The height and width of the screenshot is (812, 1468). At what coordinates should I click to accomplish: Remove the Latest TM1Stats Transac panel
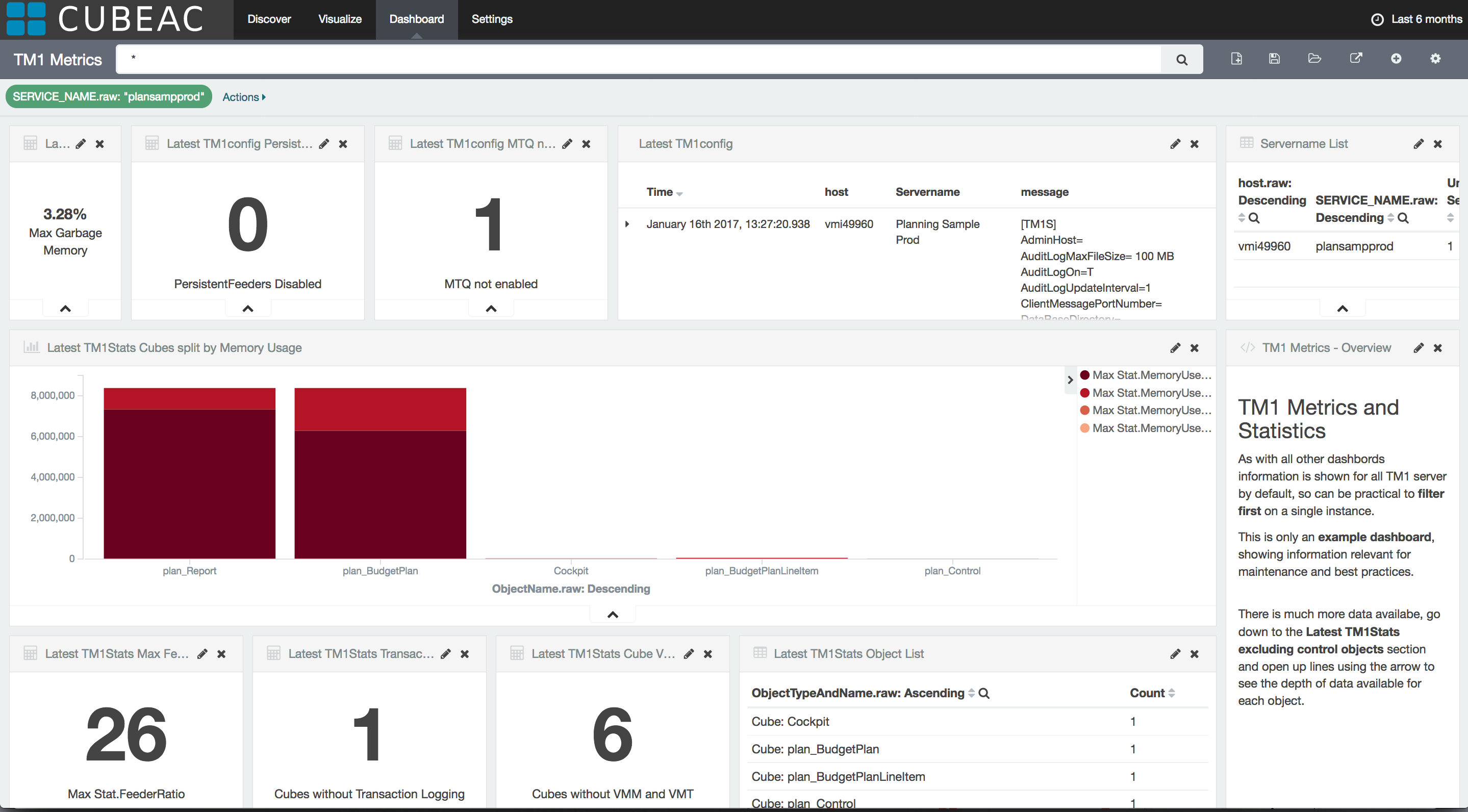[x=465, y=654]
